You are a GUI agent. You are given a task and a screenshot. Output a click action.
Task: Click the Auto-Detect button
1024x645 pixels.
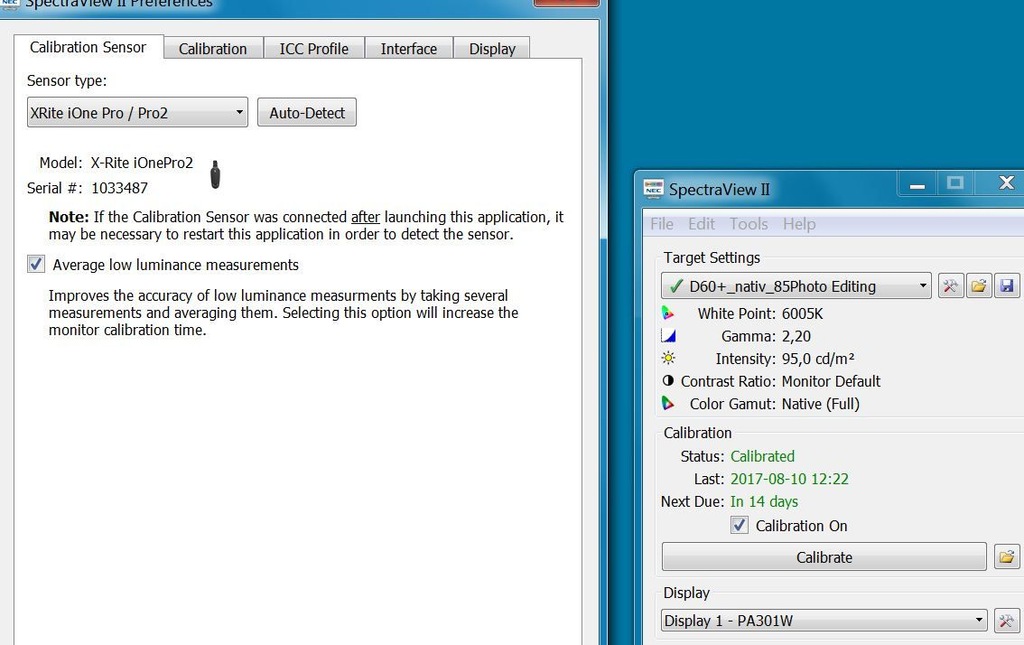[307, 112]
